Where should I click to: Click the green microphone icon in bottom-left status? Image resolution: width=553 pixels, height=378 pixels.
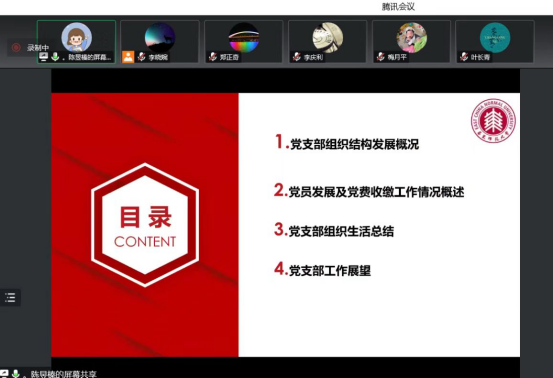click(16, 374)
